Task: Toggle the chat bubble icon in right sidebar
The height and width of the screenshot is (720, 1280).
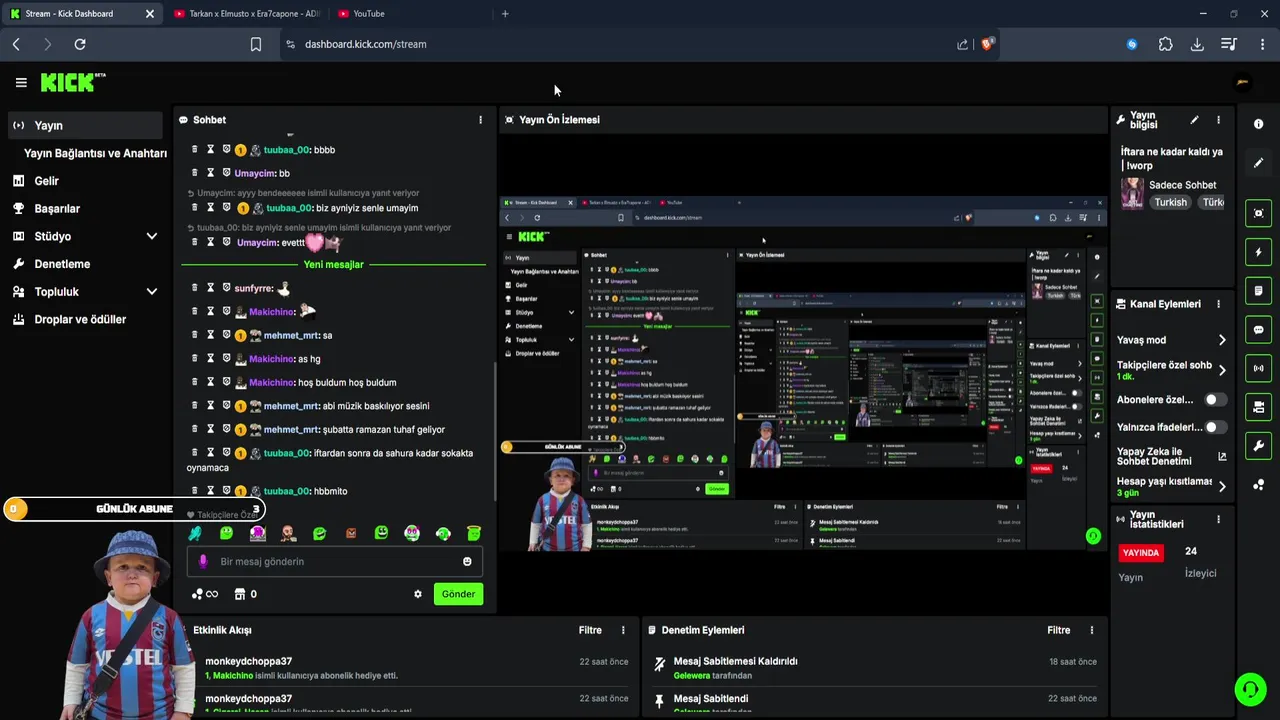Action: coord(1258,329)
